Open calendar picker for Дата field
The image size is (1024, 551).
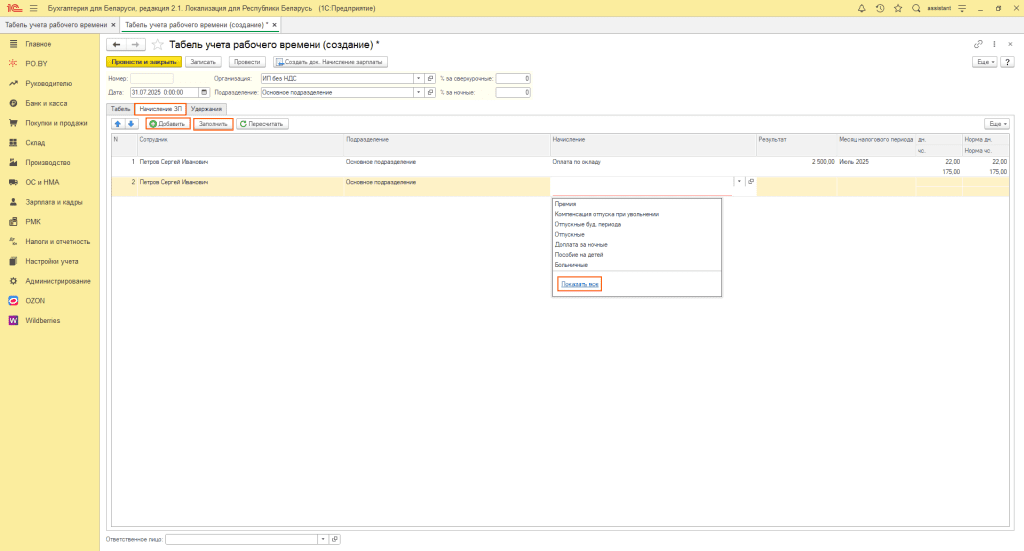coord(204,93)
